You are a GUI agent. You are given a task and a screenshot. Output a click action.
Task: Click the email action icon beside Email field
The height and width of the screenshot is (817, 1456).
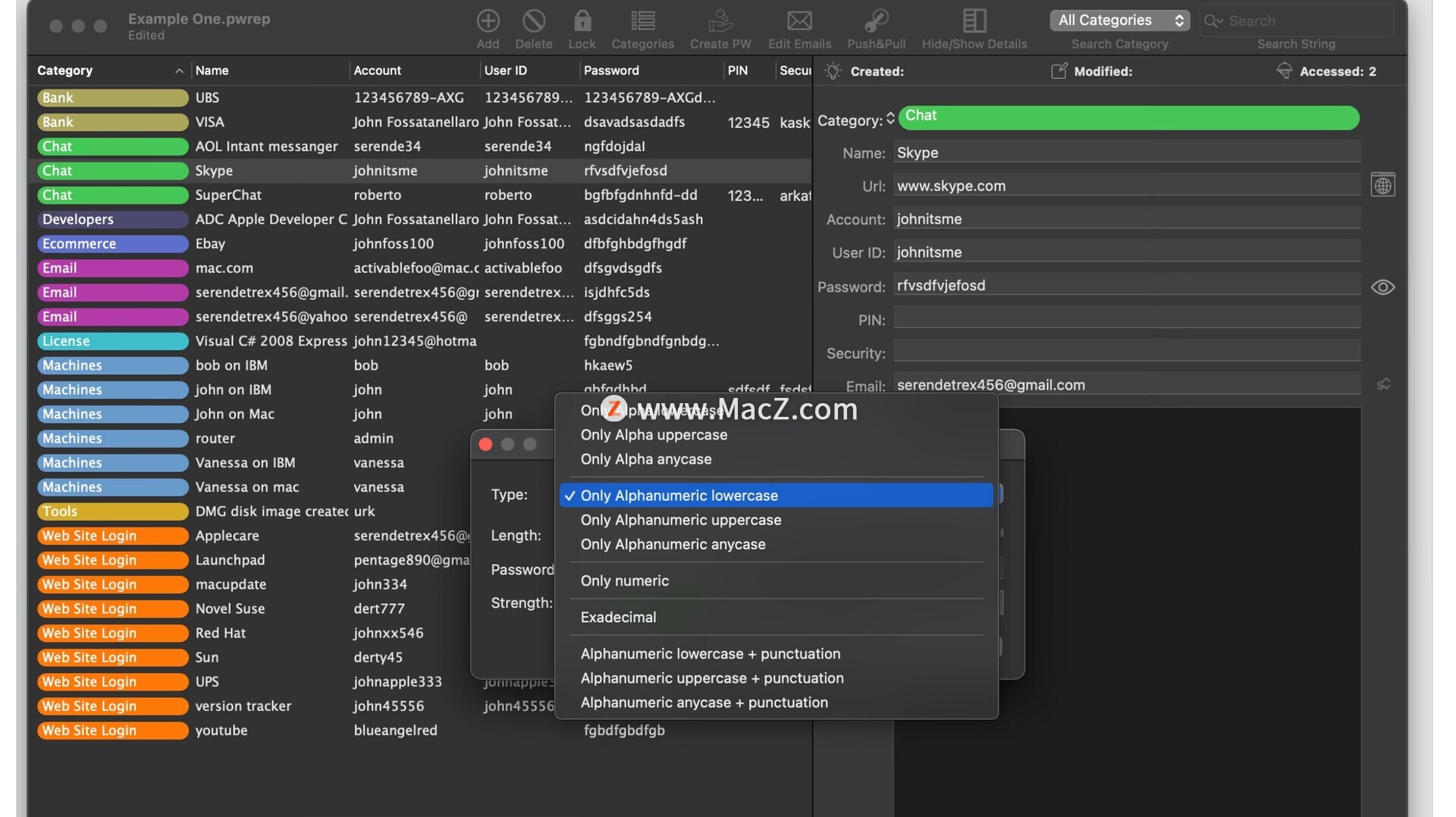click(1383, 384)
